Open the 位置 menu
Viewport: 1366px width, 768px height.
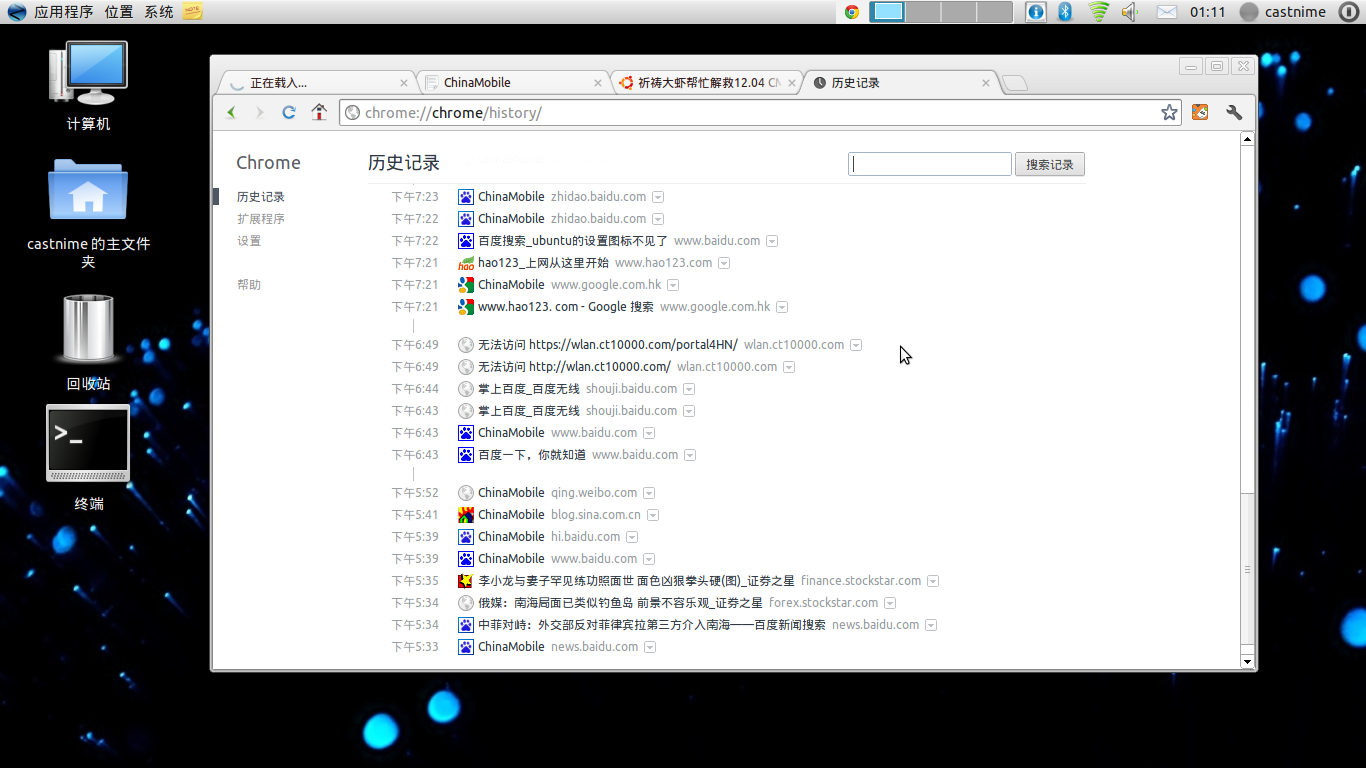click(118, 12)
